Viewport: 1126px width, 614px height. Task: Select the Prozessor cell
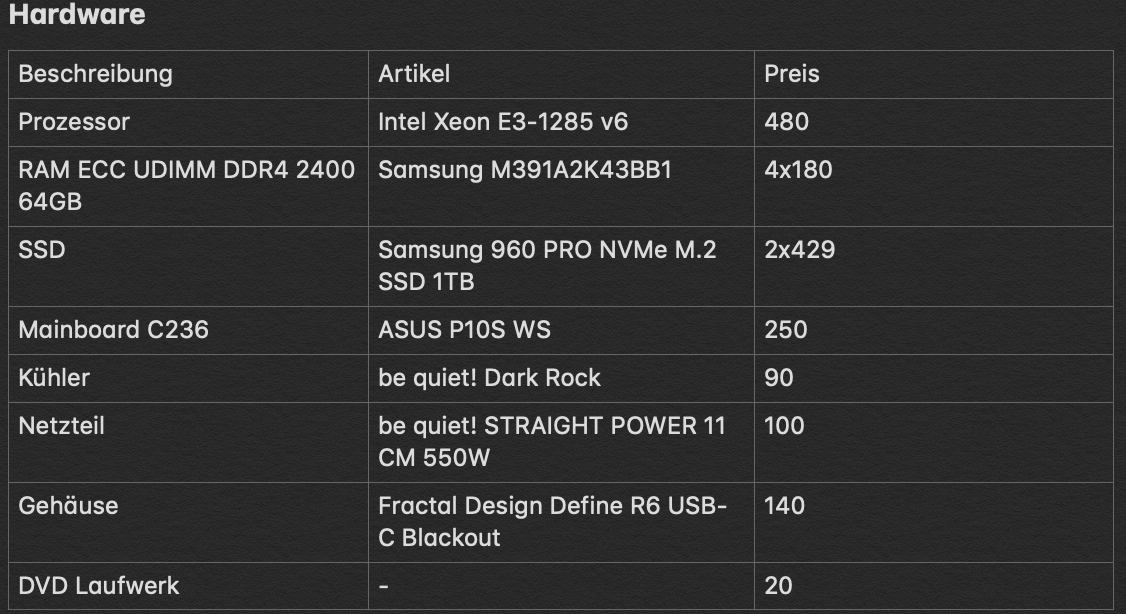(x=75, y=122)
